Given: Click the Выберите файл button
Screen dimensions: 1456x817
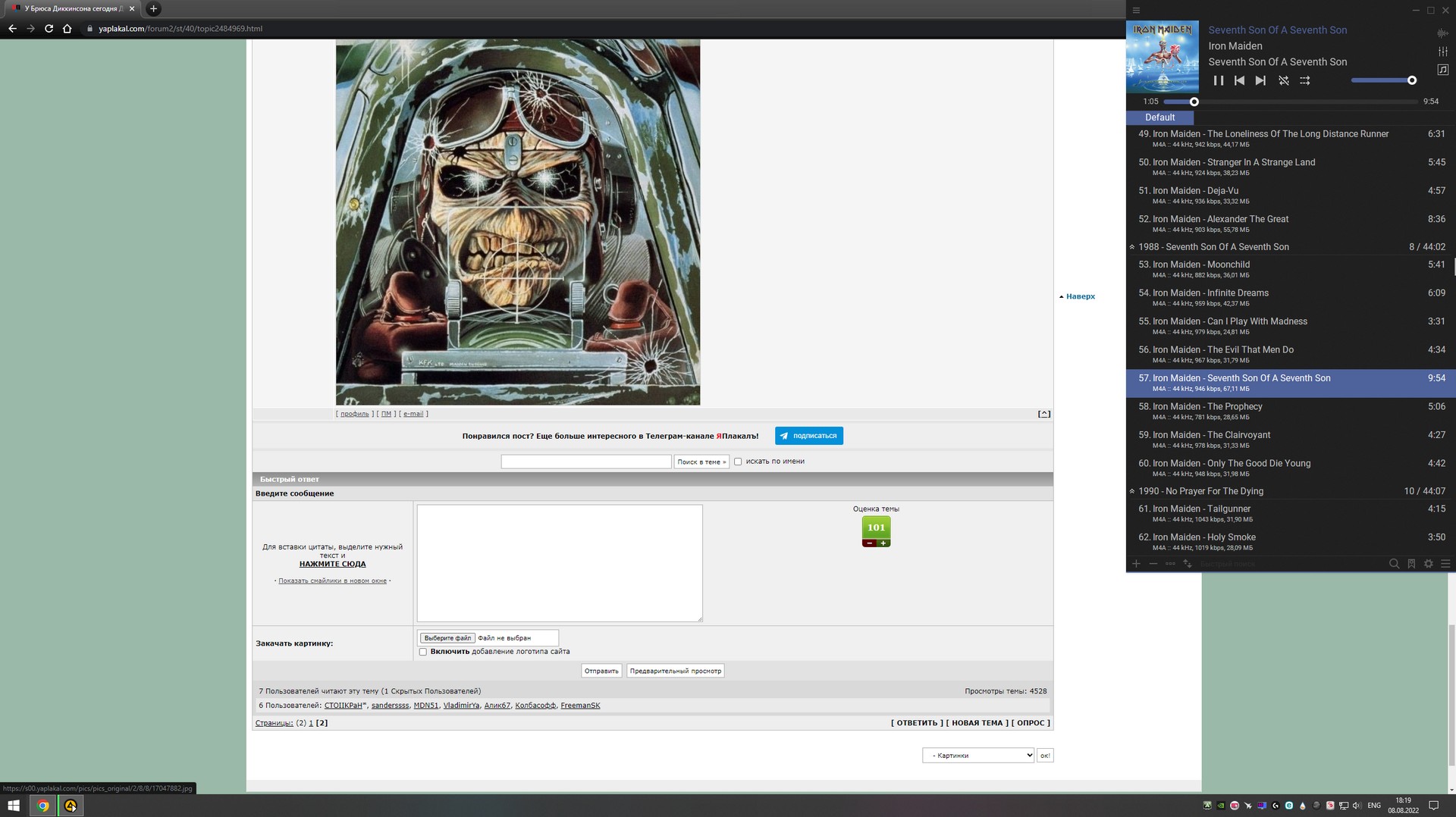Looking at the screenshot, I should [447, 638].
